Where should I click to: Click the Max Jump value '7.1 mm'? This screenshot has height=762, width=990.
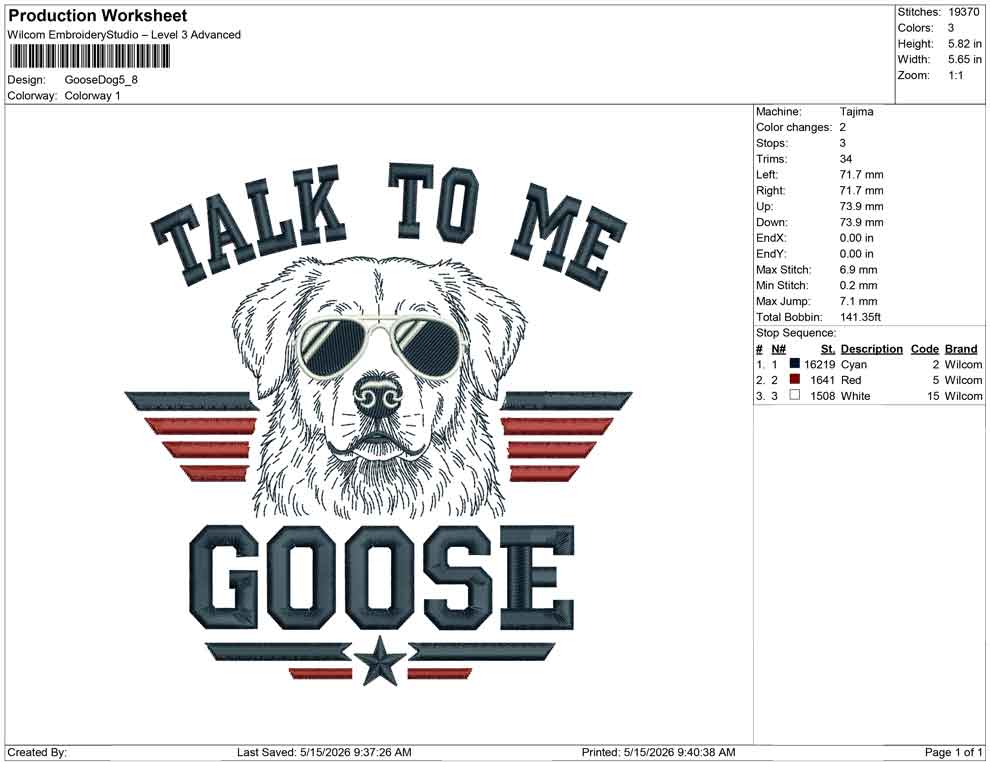tap(858, 301)
